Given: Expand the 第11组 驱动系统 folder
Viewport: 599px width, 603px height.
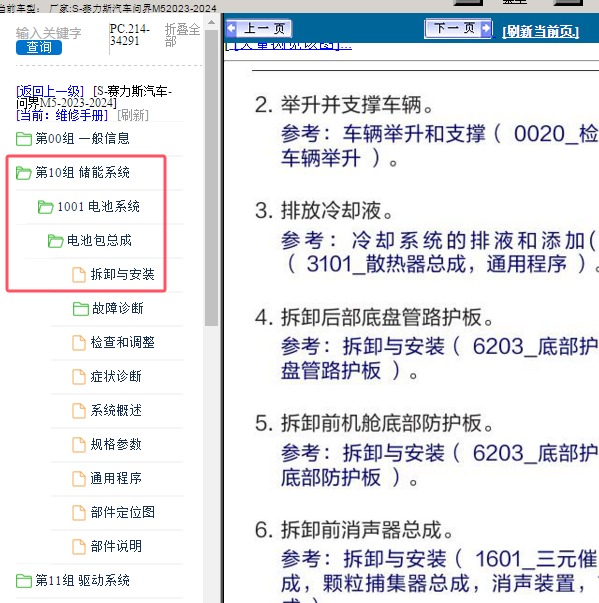Looking at the screenshot, I should 82,580.
